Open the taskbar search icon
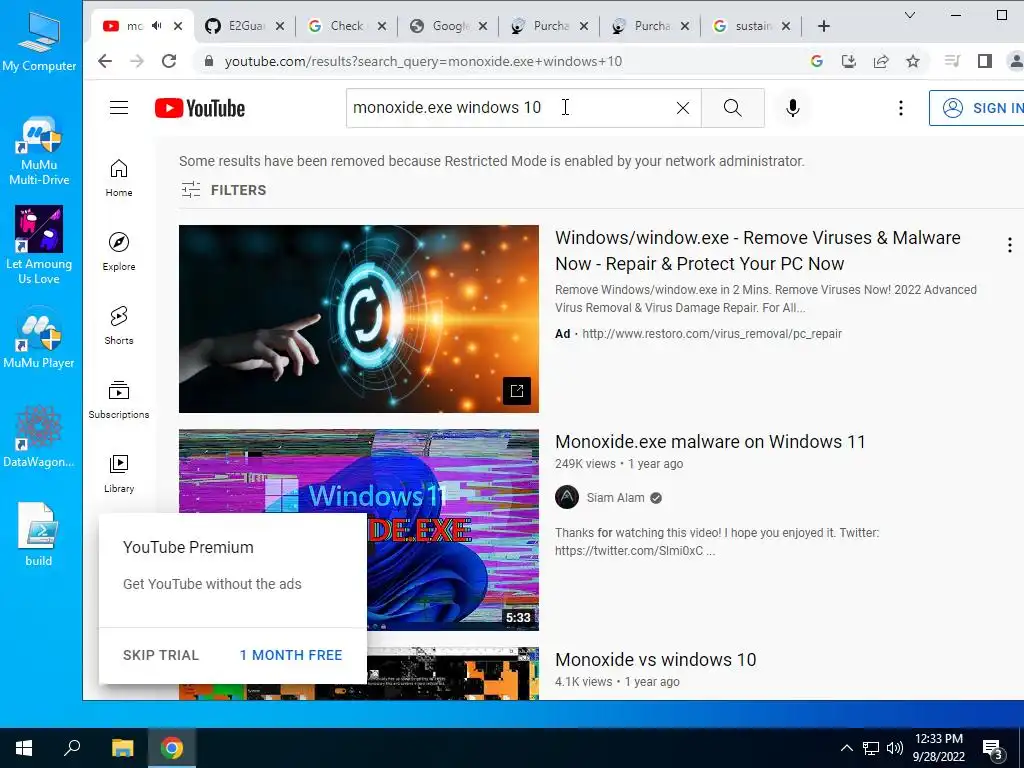The height and width of the screenshot is (768, 1024). click(72, 748)
